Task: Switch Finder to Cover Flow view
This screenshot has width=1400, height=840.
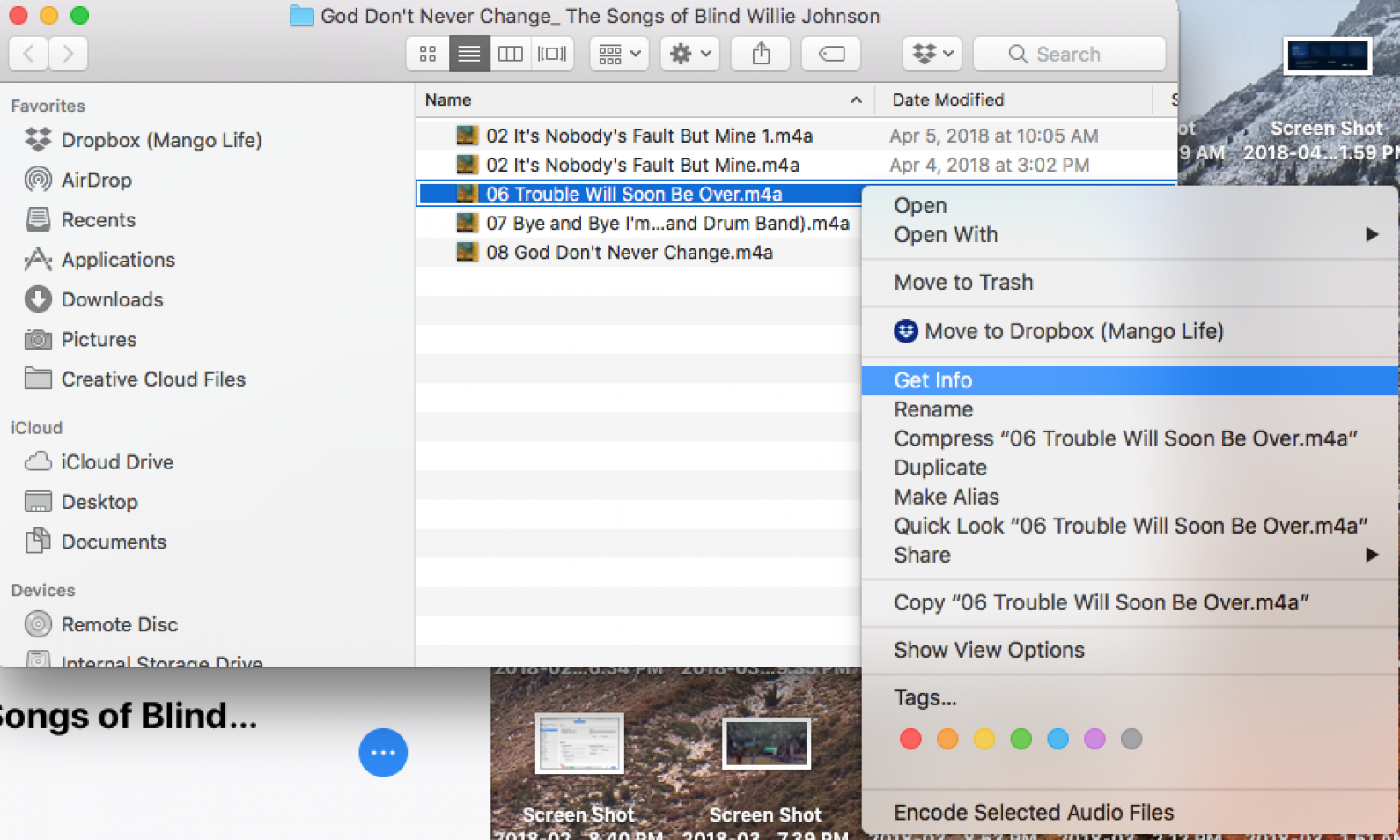Action: 552,54
